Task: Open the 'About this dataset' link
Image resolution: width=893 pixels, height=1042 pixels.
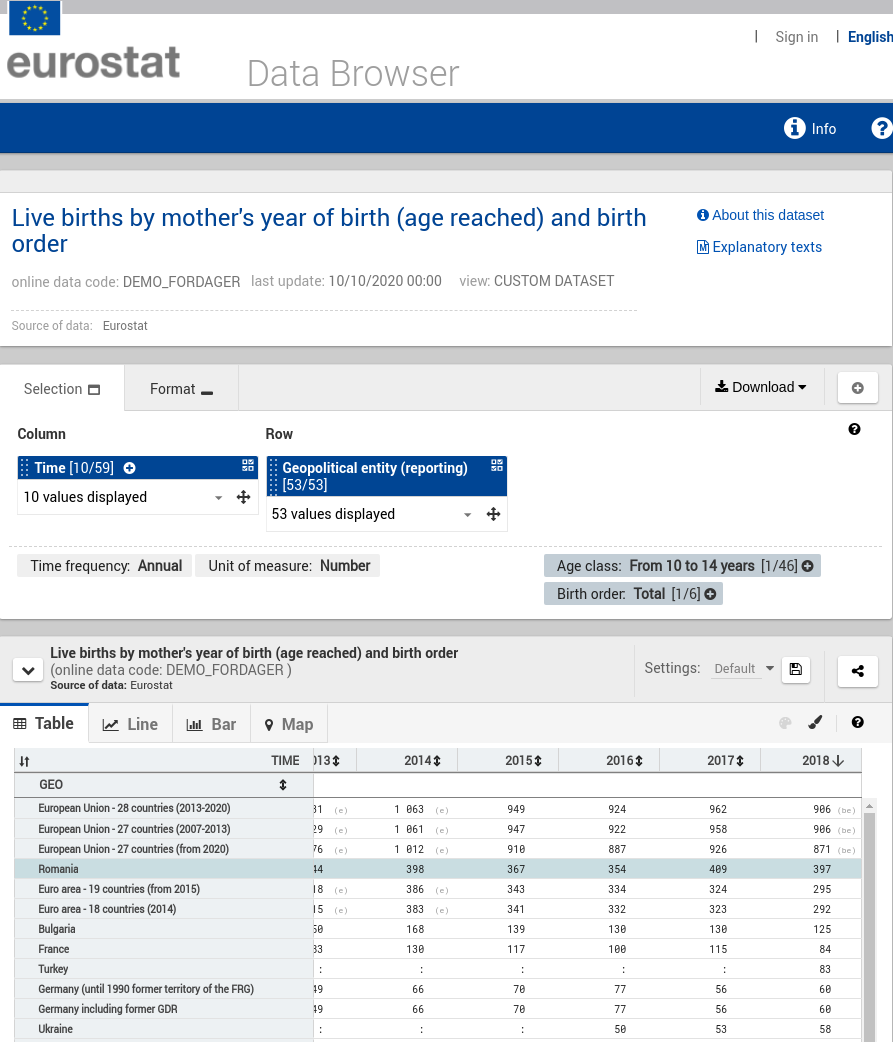Action: (767, 215)
